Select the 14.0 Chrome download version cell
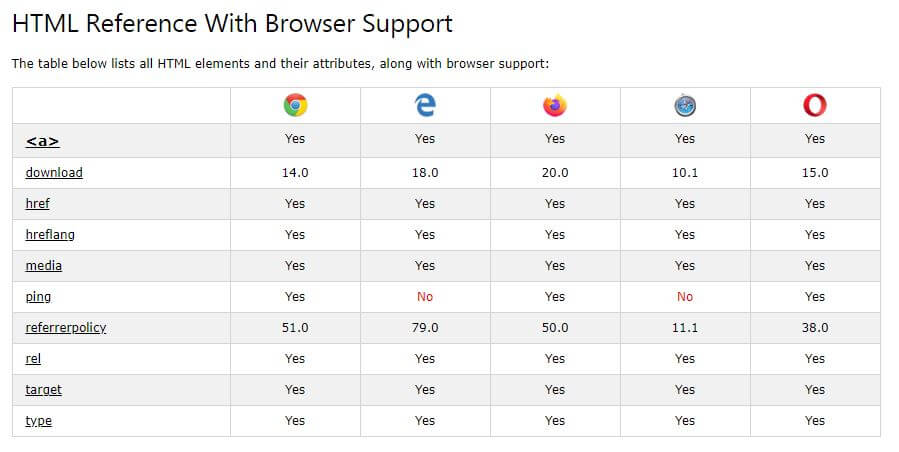The width and height of the screenshot is (899, 452). [295, 173]
